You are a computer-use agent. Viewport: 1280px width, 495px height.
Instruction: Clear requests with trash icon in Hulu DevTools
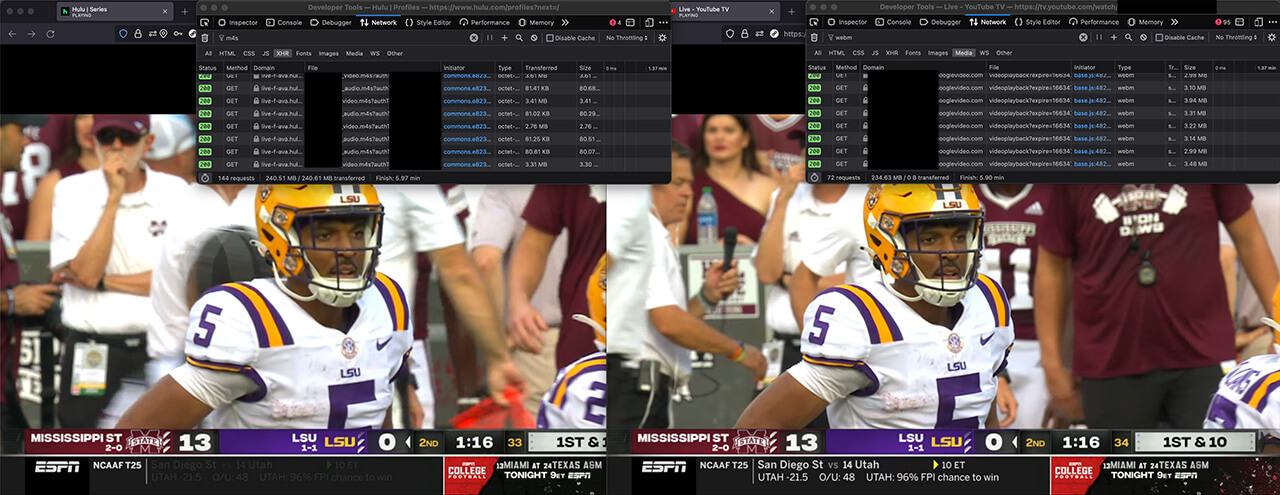pyautogui.click(x=205, y=38)
